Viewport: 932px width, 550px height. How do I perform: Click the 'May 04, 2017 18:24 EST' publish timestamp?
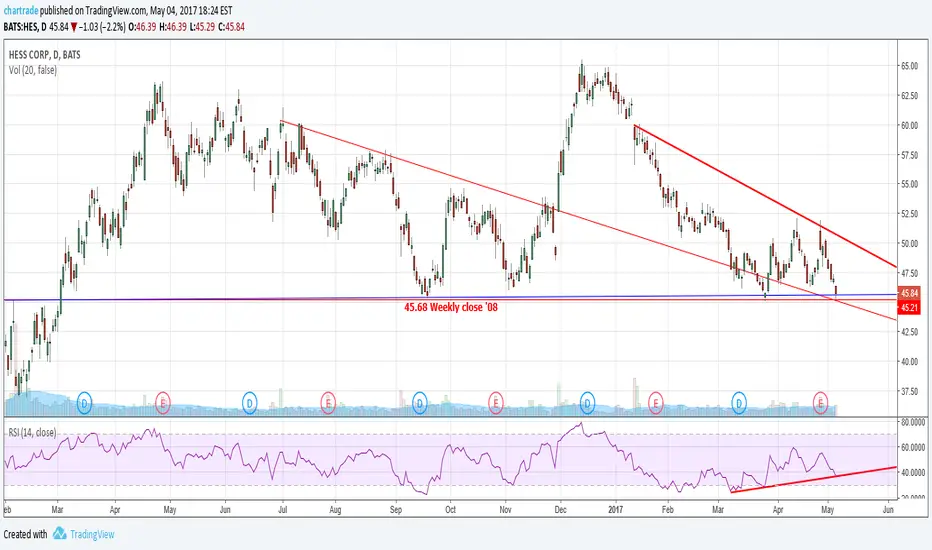tap(190, 10)
